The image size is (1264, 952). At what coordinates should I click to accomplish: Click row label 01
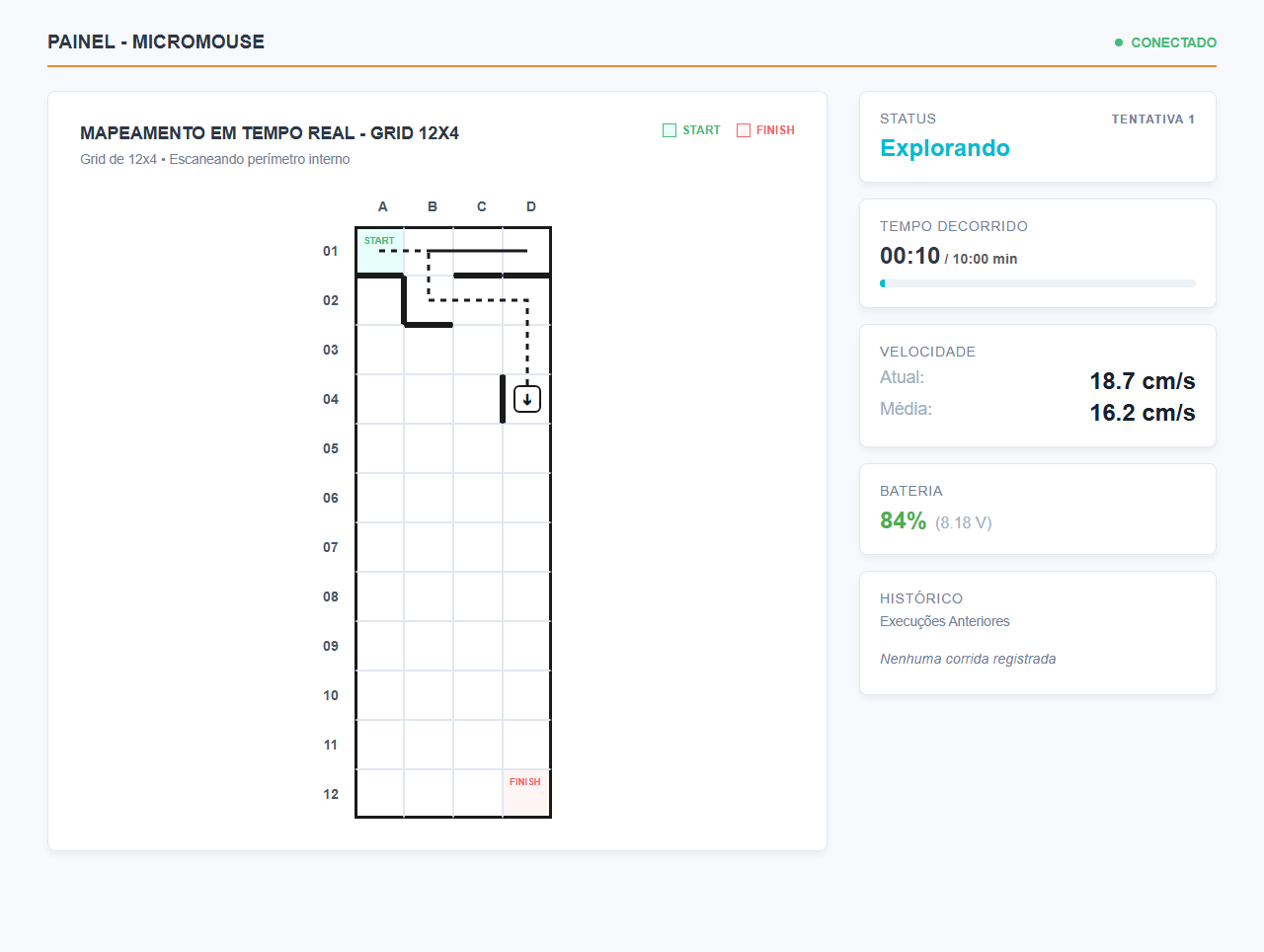[331, 251]
